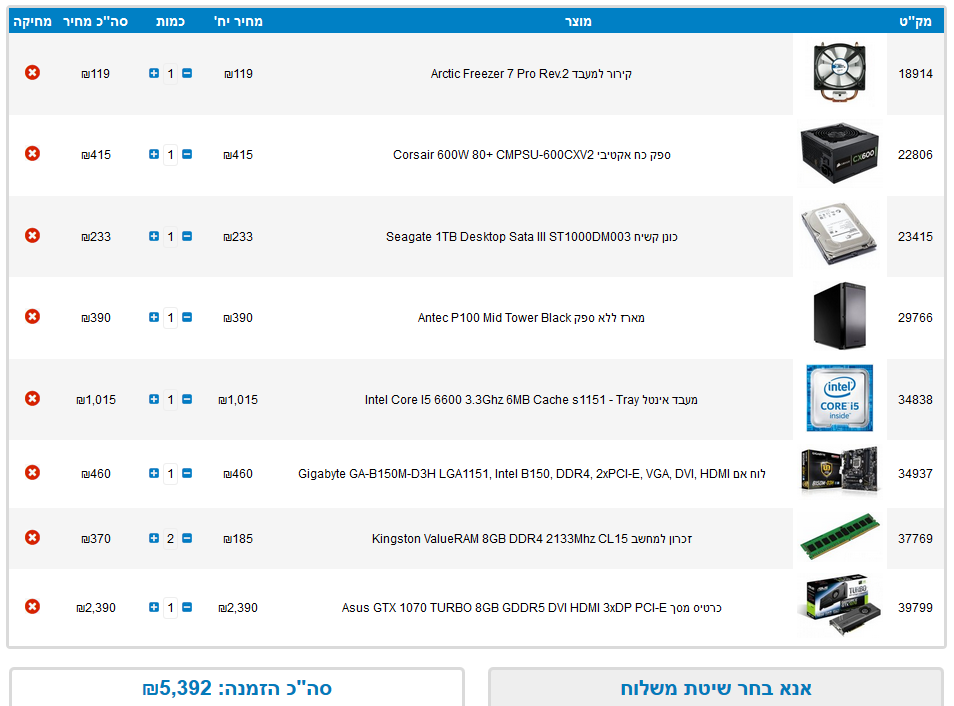
Task: Open the Gigabyte GA-B150M-D3H product link
Action: pos(532,474)
